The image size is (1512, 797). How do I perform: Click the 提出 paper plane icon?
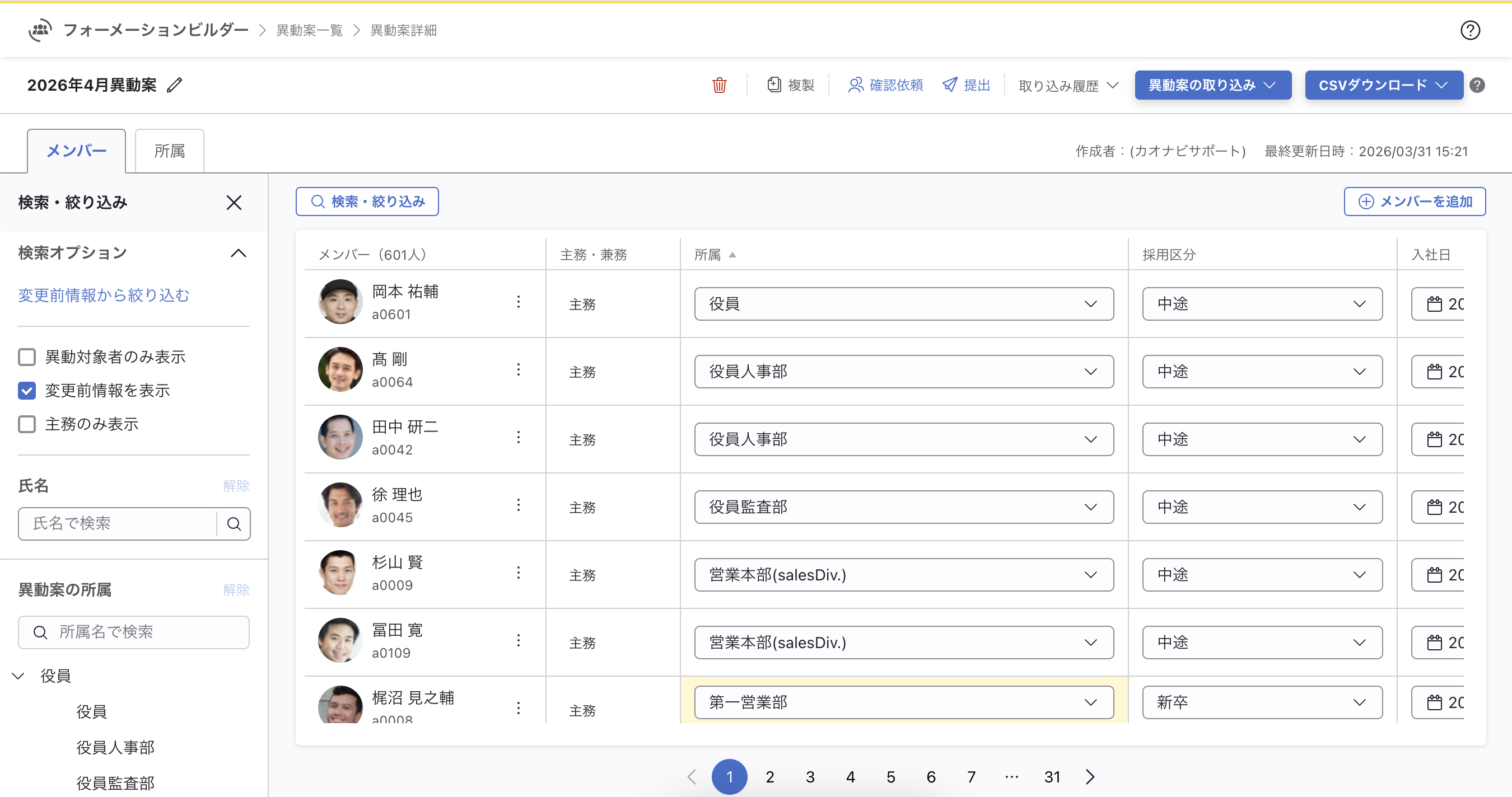click(949, 85)
